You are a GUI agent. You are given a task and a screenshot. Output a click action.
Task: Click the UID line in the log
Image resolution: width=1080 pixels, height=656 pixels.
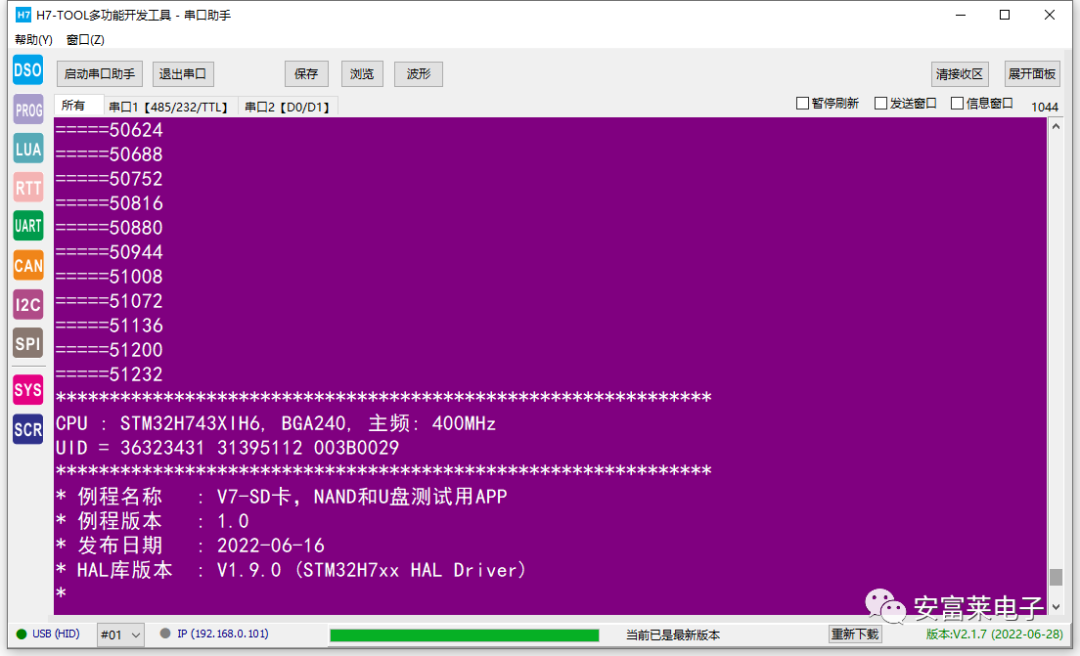coord(227,448)
